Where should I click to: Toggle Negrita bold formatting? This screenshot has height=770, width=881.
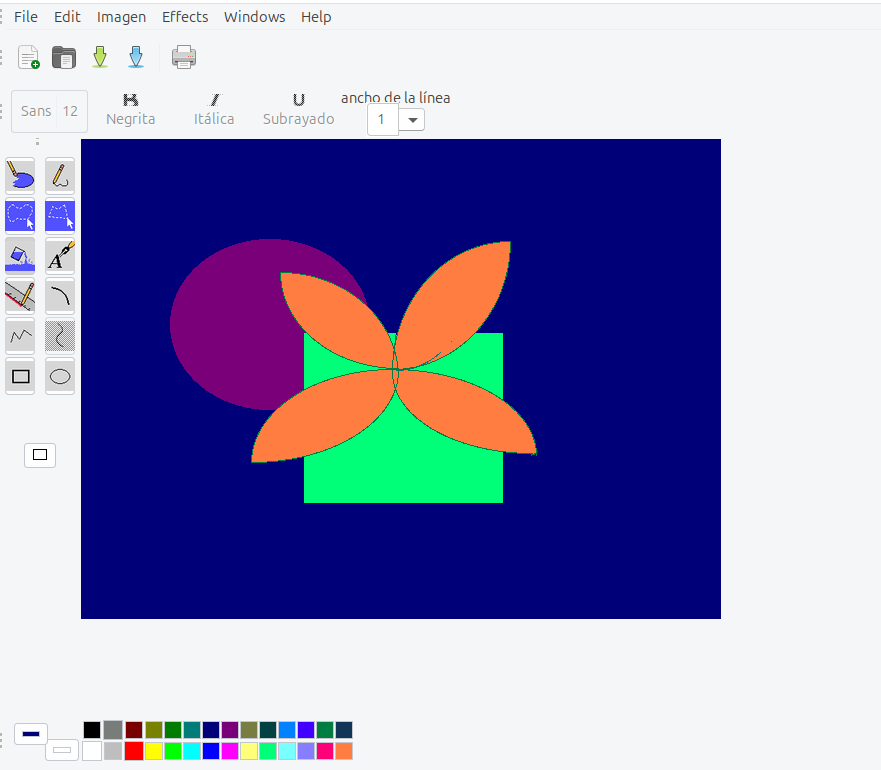click(x=131, y=110)
